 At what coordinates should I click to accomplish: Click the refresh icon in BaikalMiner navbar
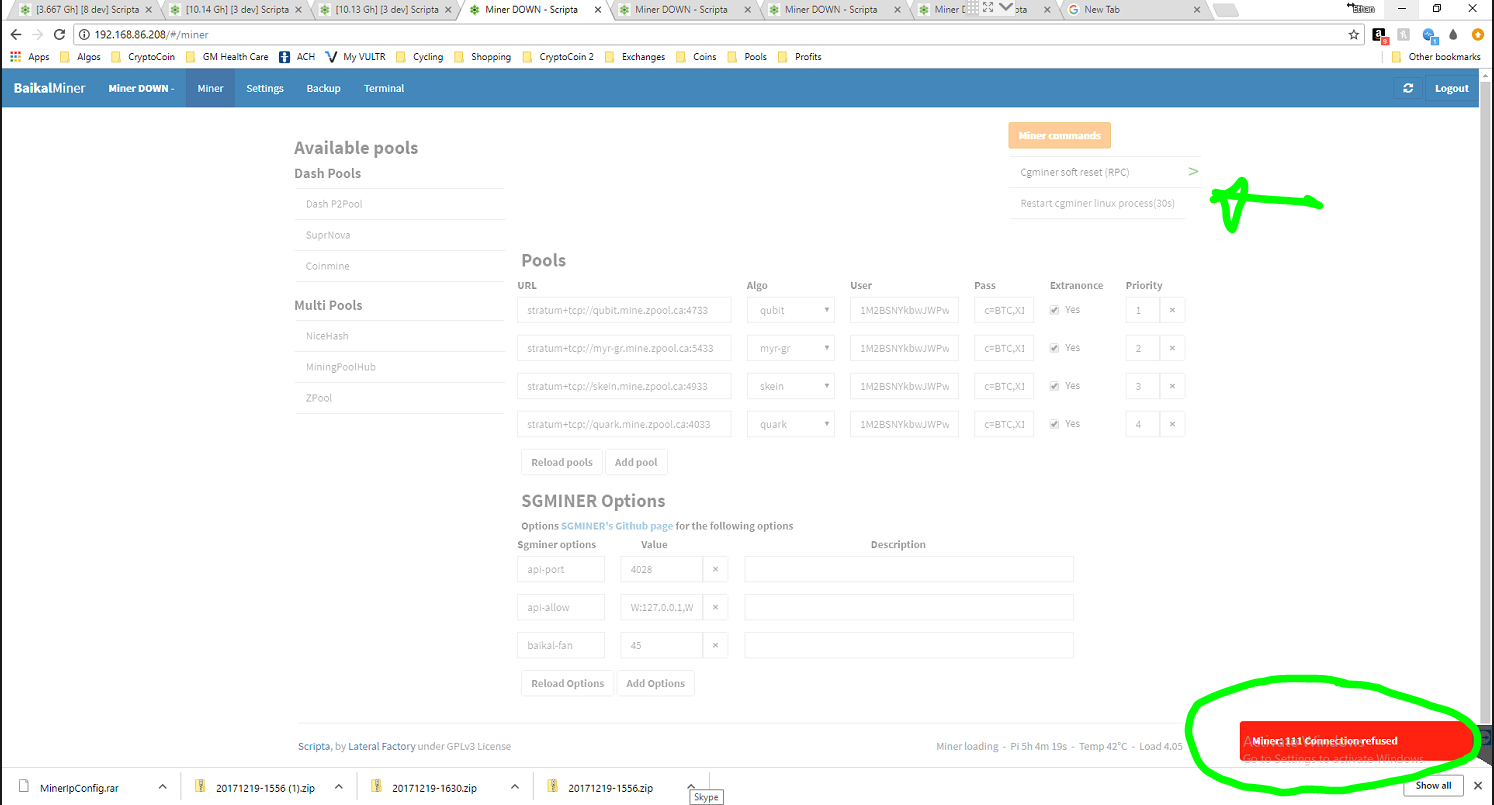(1407, 88)
